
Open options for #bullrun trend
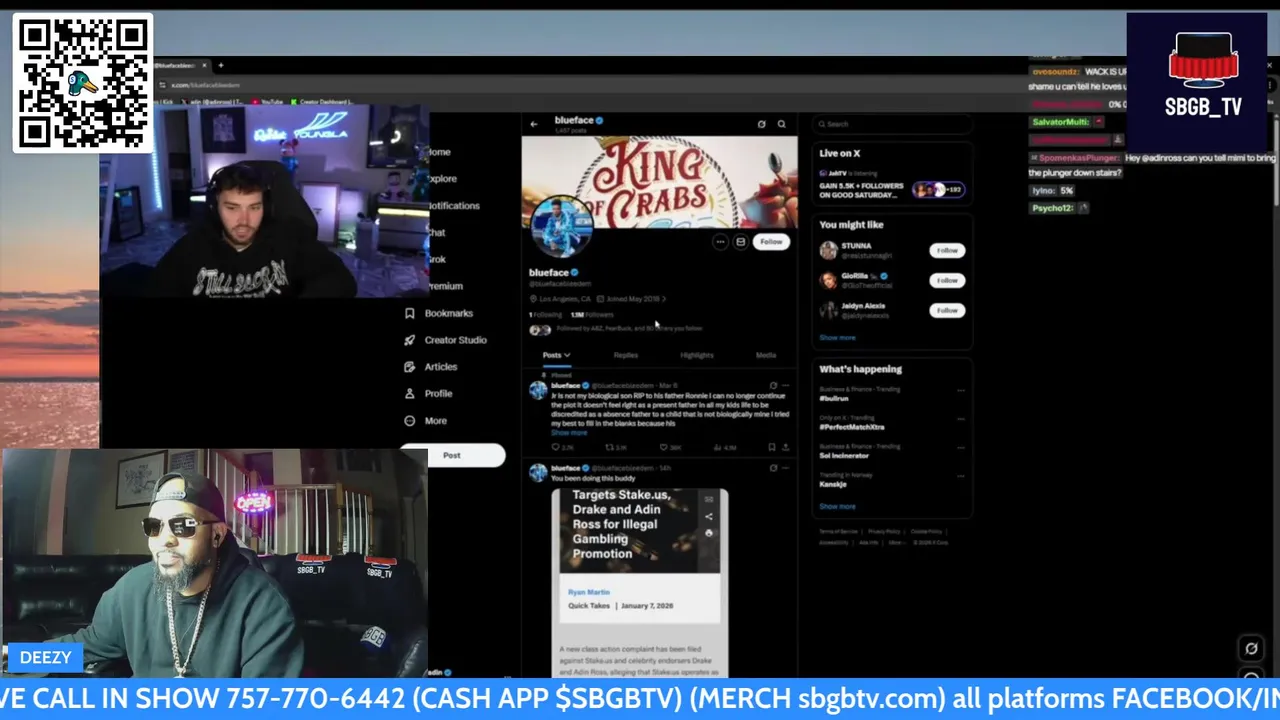pyautogui.click(x=961, y=391)
